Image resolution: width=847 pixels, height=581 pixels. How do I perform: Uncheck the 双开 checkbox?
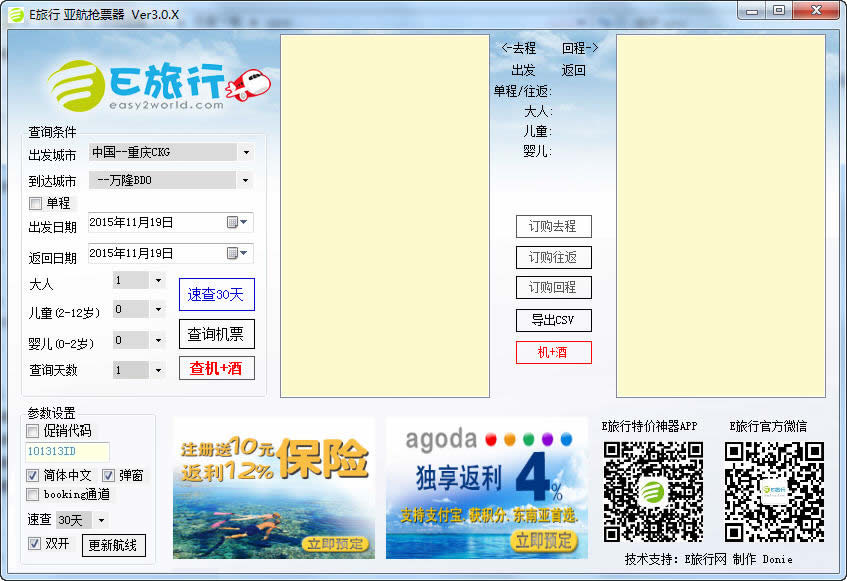tap(34, 543)
